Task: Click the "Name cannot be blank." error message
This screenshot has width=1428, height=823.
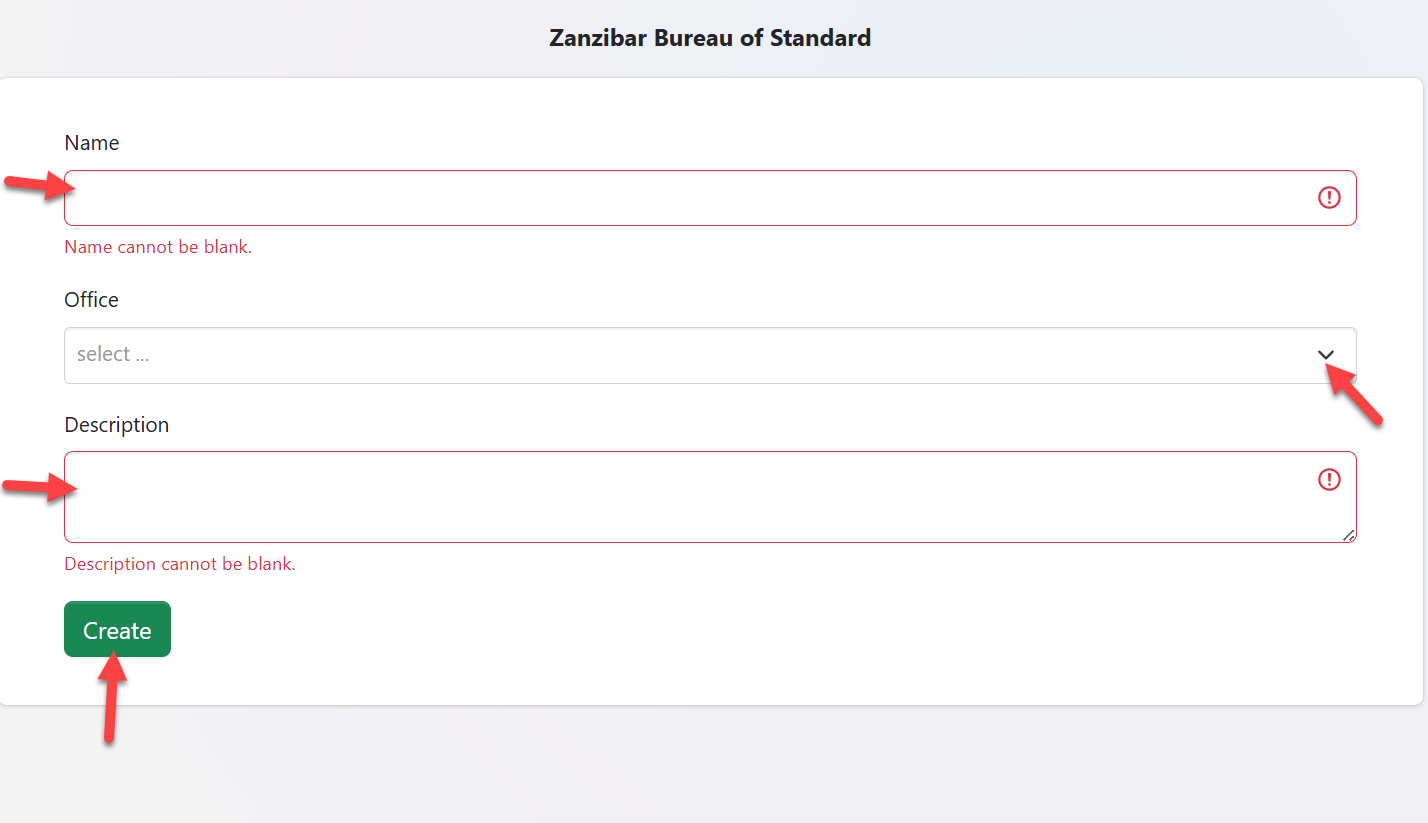Action: [x=158, y=247]
